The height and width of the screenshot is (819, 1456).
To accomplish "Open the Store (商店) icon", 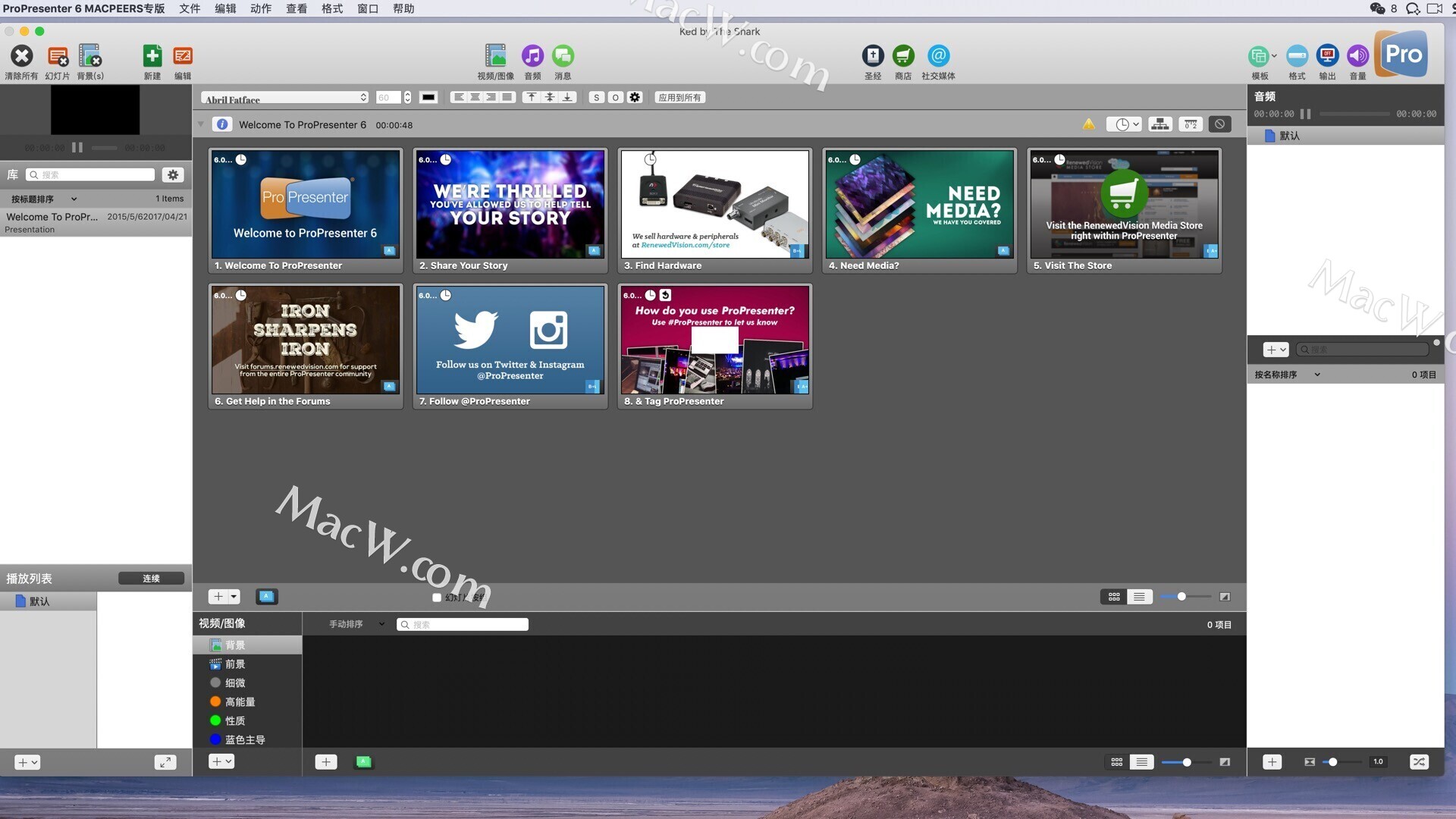I will 902,56.
